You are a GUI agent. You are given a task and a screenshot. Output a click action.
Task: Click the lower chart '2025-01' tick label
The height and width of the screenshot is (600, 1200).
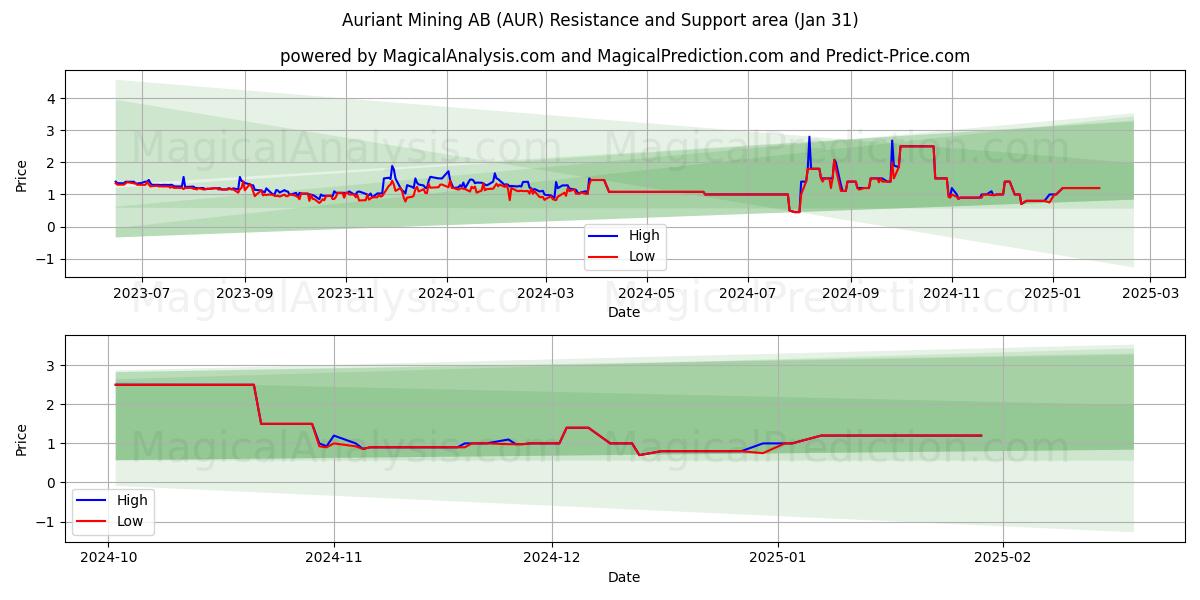pyautogui.click(x=777, y=558)
